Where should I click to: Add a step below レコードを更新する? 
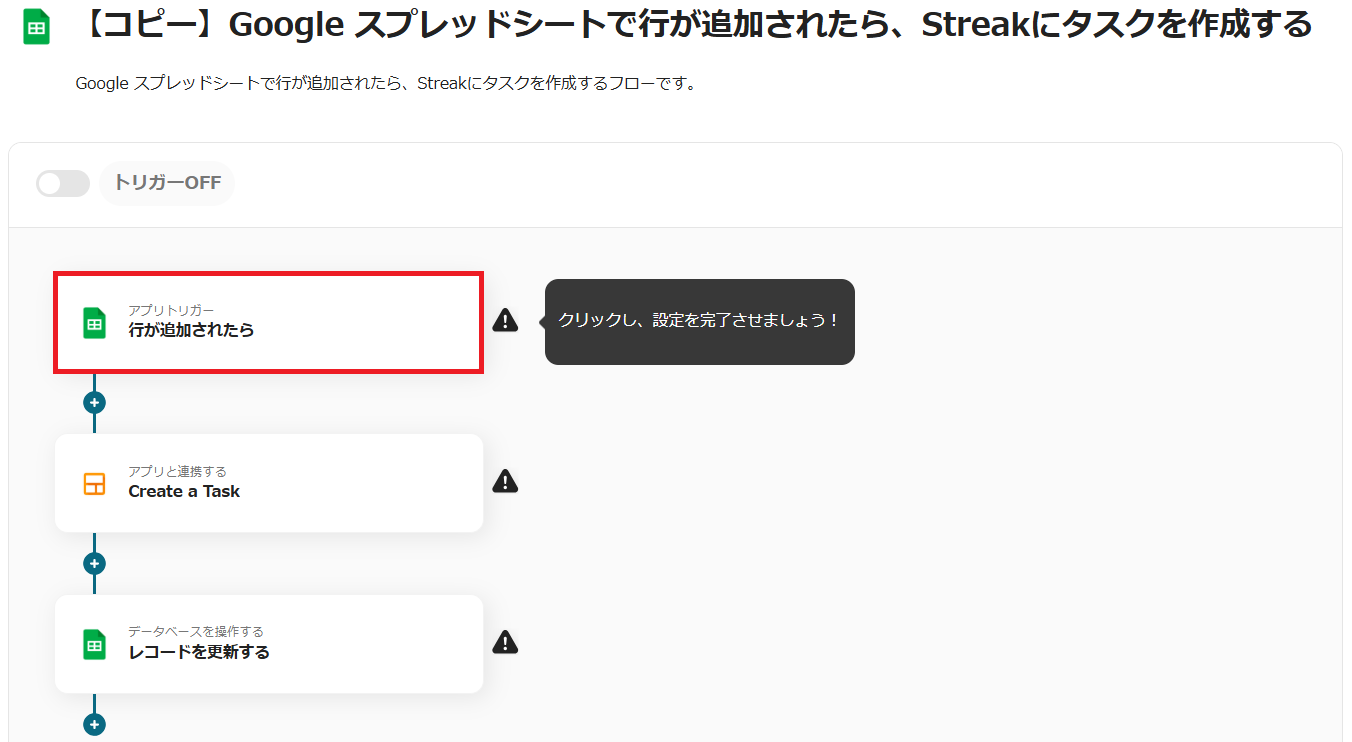(x=94, y=724)
